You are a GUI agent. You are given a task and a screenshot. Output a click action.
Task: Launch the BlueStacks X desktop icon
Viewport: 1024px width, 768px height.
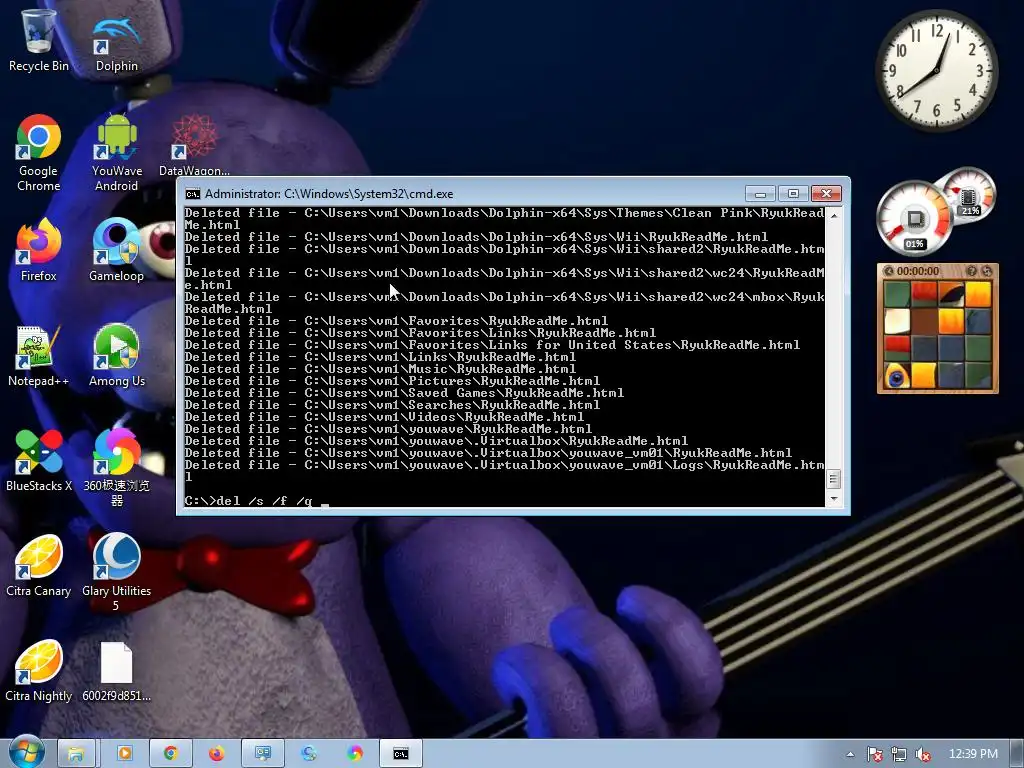(x=38, y=460)
